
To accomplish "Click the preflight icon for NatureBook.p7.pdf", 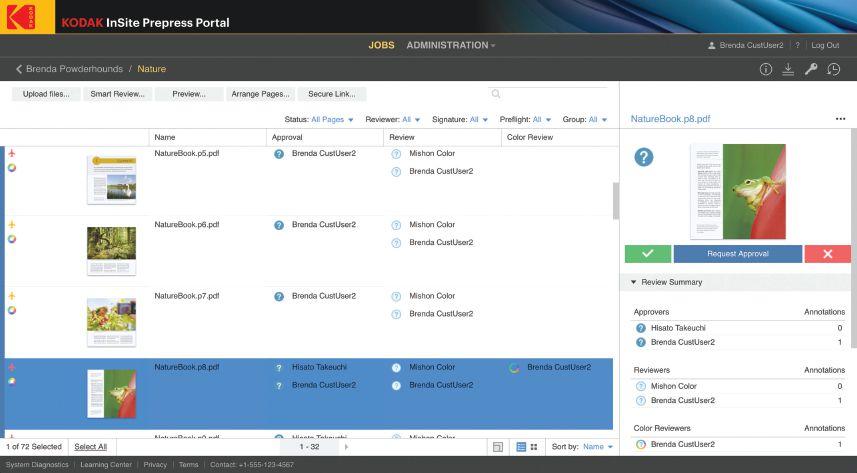I will 11,296.
